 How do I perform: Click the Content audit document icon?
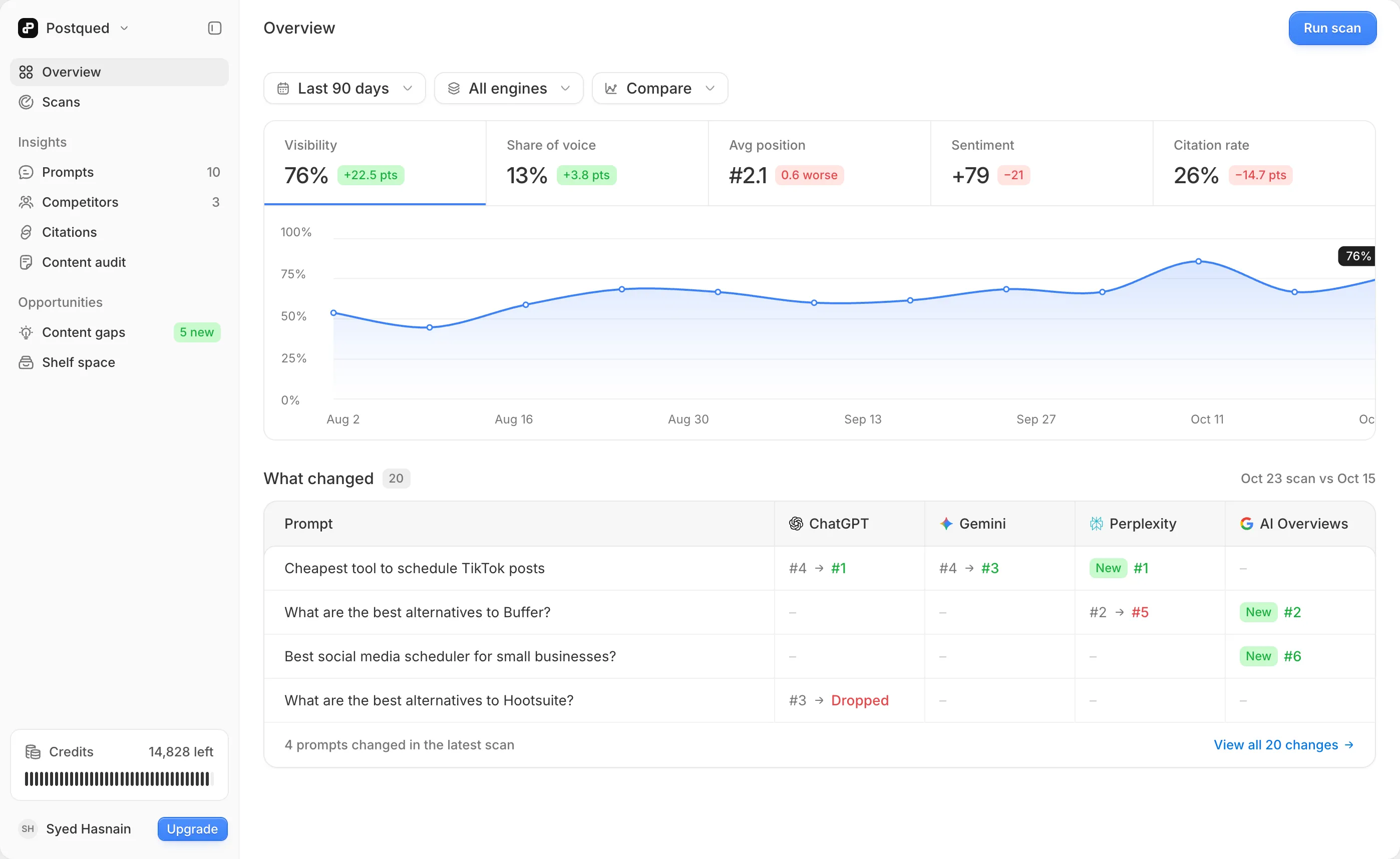26,262
